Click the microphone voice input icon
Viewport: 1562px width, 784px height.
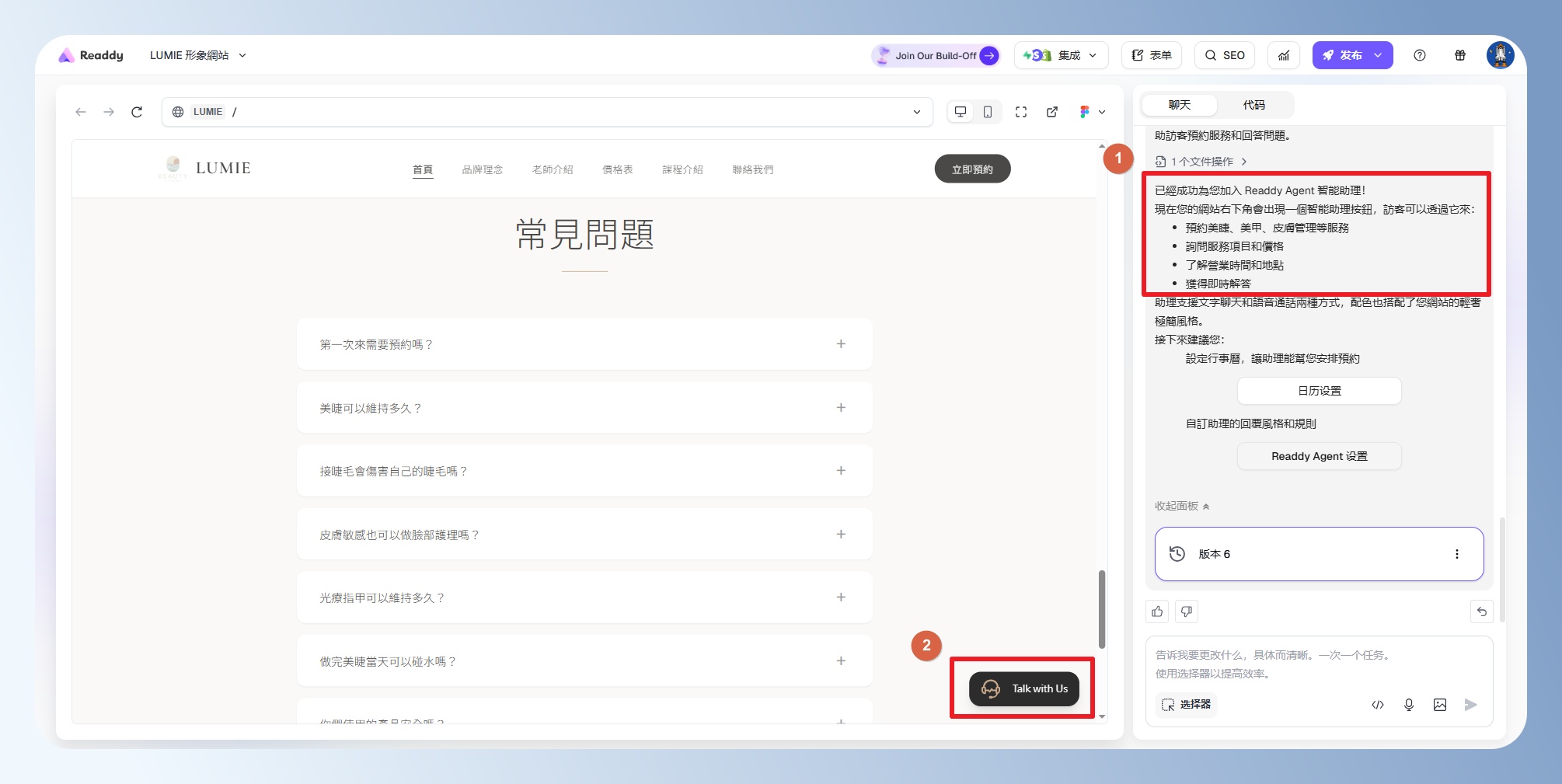[x=1409, y=705]
